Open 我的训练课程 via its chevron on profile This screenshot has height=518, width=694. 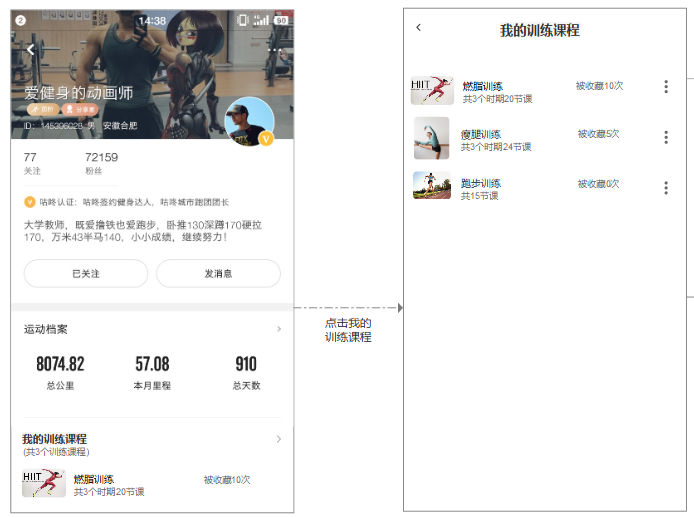point(279,439)
